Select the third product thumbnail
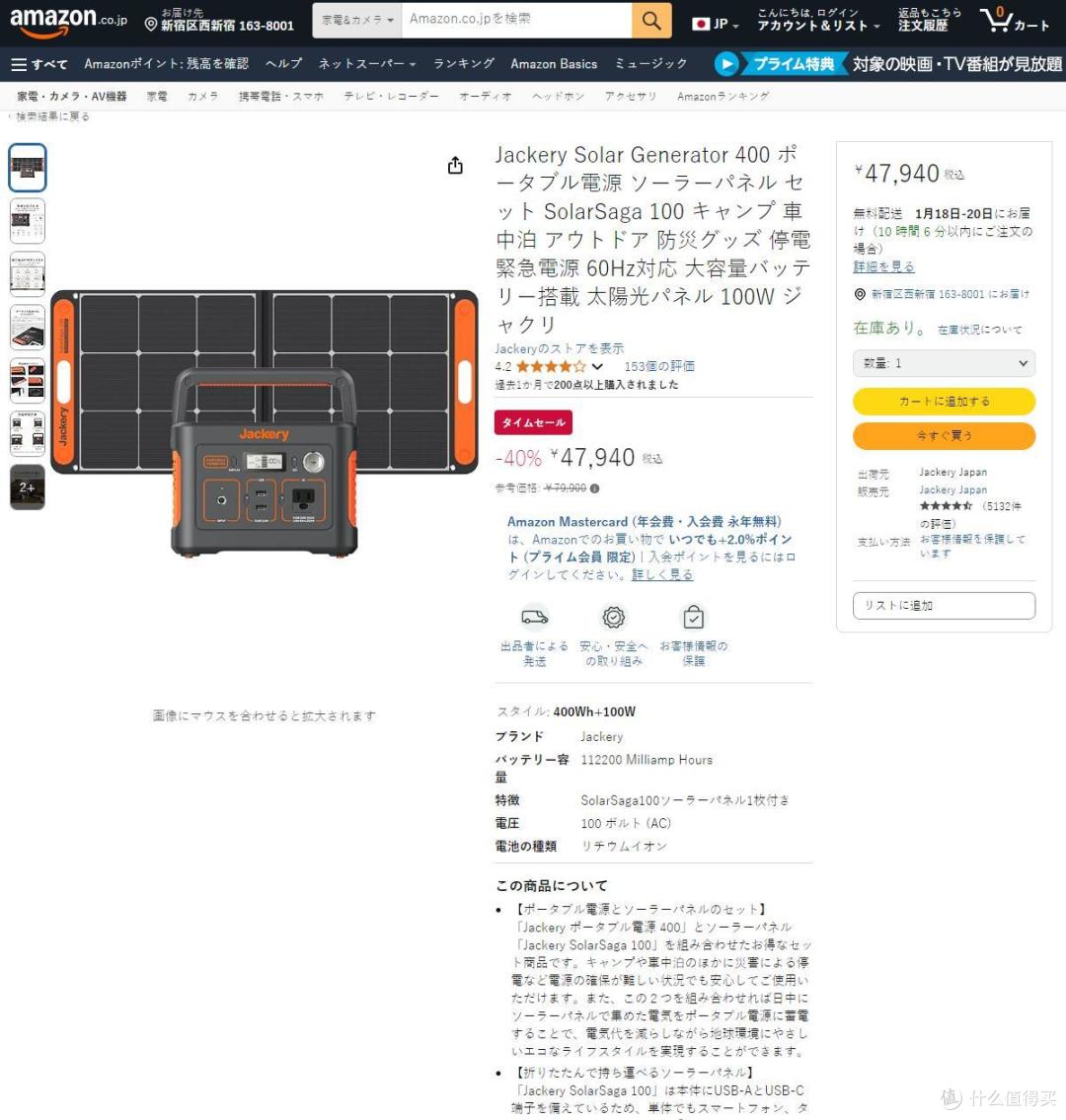This screenshot has width=1066, height=1120. point(28,273)
